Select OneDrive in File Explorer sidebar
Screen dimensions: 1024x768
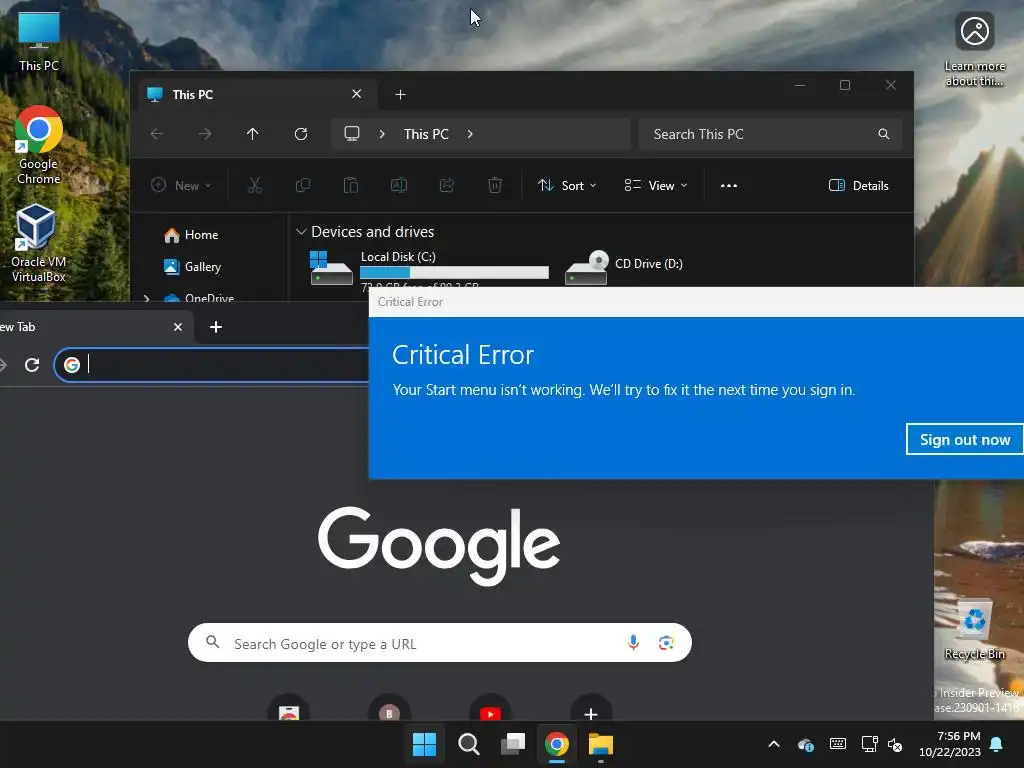199,297
